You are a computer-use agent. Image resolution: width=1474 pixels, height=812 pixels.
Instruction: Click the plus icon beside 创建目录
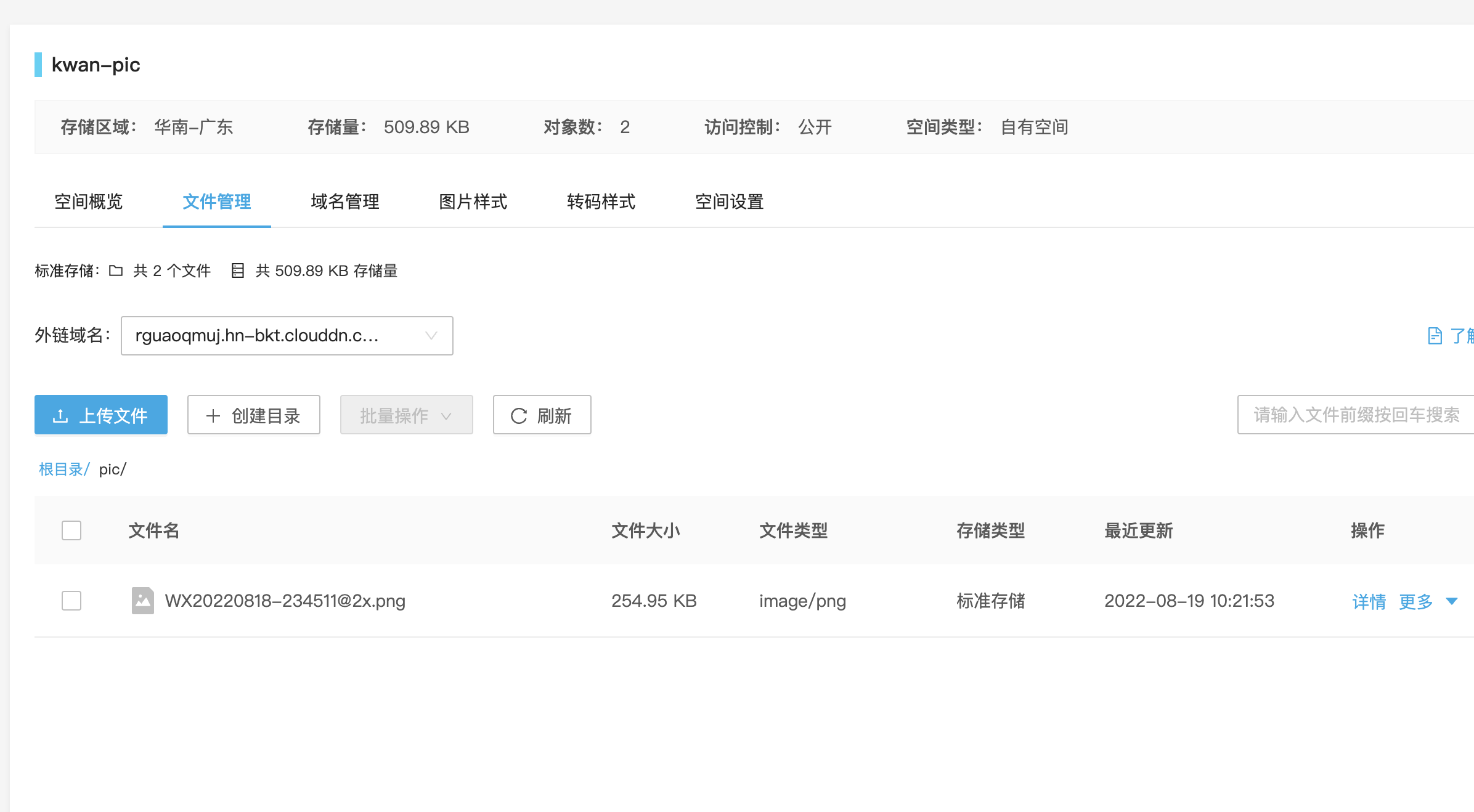tap(213, 416)
